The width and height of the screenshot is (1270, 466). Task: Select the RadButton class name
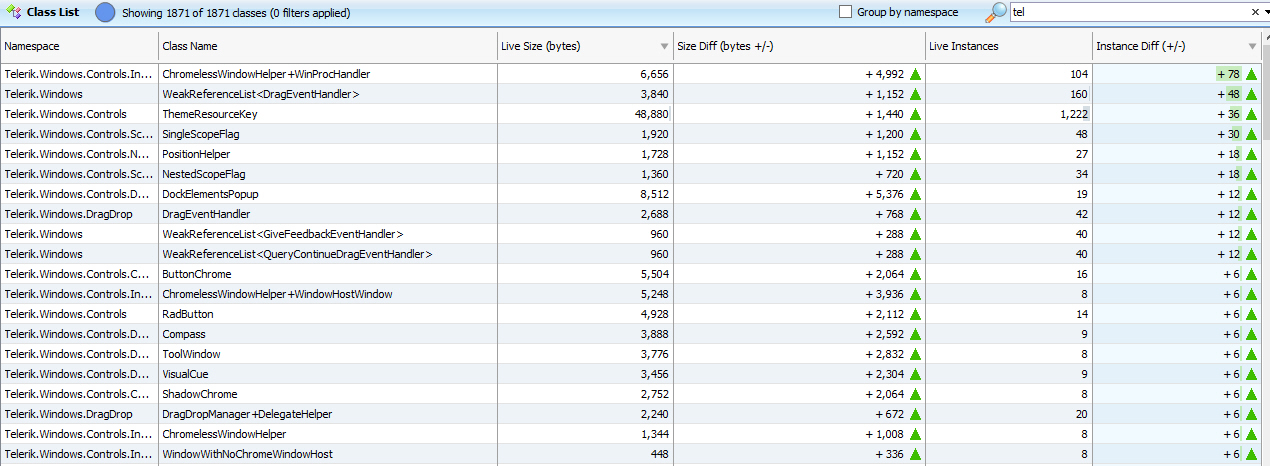coord(188,314)
